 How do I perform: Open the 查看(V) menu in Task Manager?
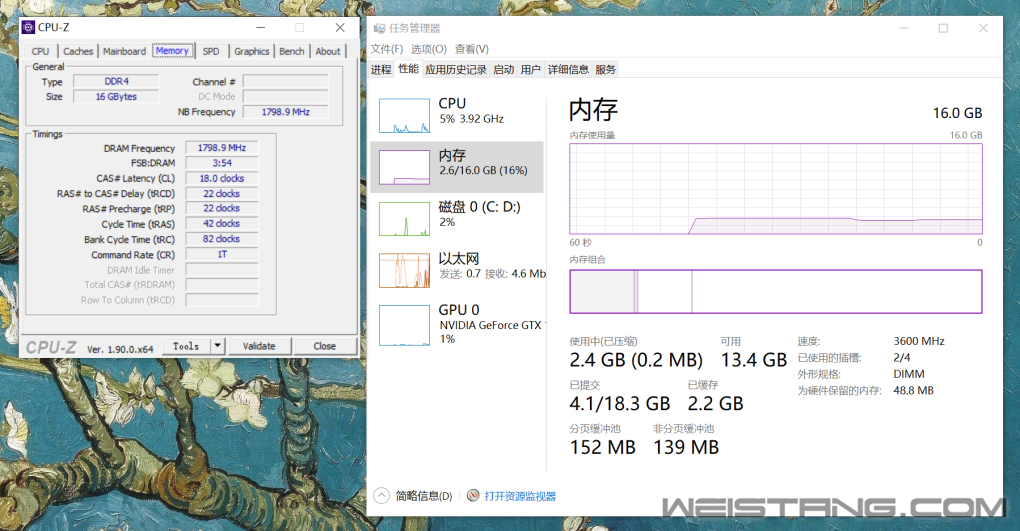[x=472, y=49]
